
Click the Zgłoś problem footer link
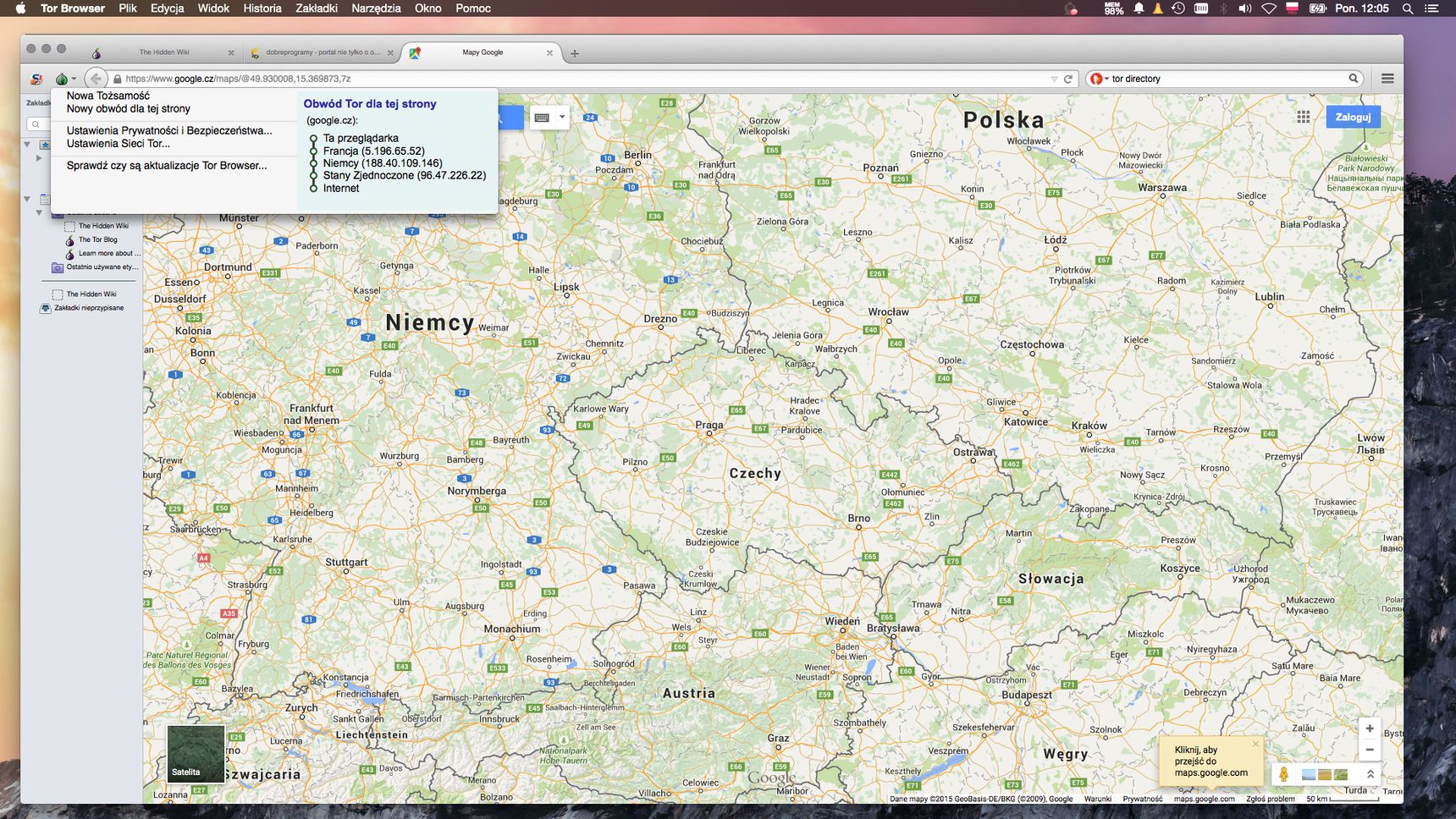pos(1270,799)
